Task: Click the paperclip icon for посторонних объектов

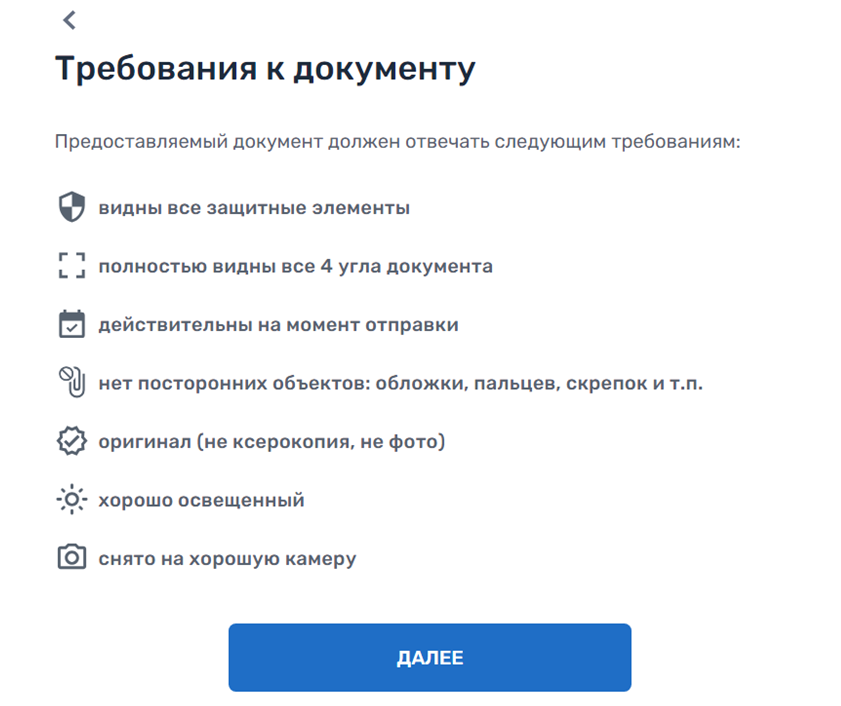Action: tap(70, 381)
